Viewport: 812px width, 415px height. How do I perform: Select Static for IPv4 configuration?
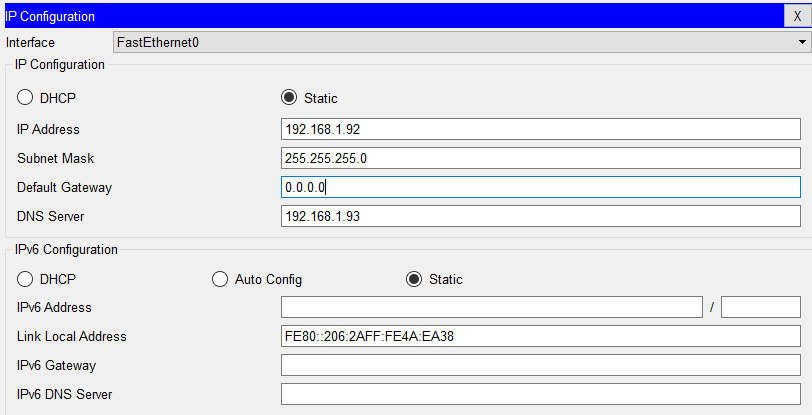309,97
